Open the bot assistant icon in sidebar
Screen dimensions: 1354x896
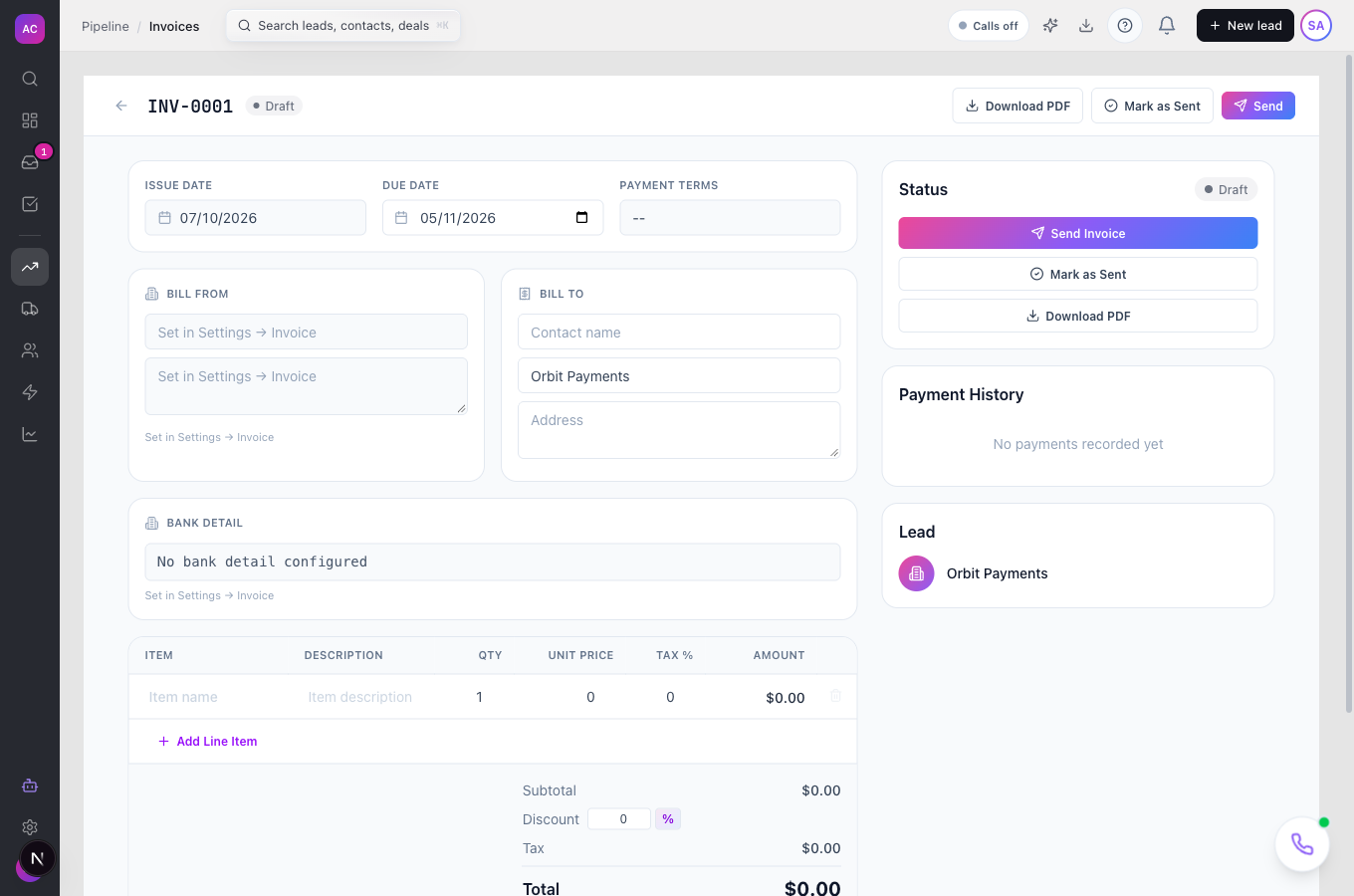pos(30,785)
